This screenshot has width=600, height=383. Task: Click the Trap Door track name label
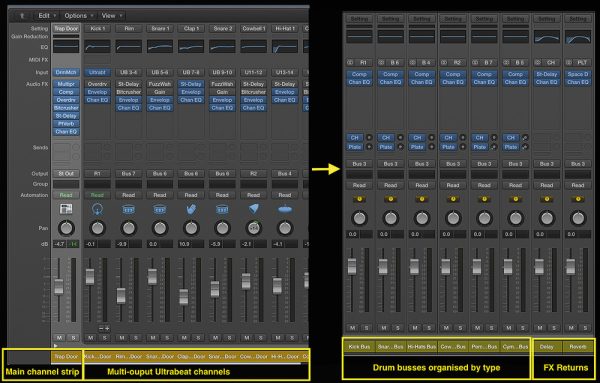coord(66,357)
